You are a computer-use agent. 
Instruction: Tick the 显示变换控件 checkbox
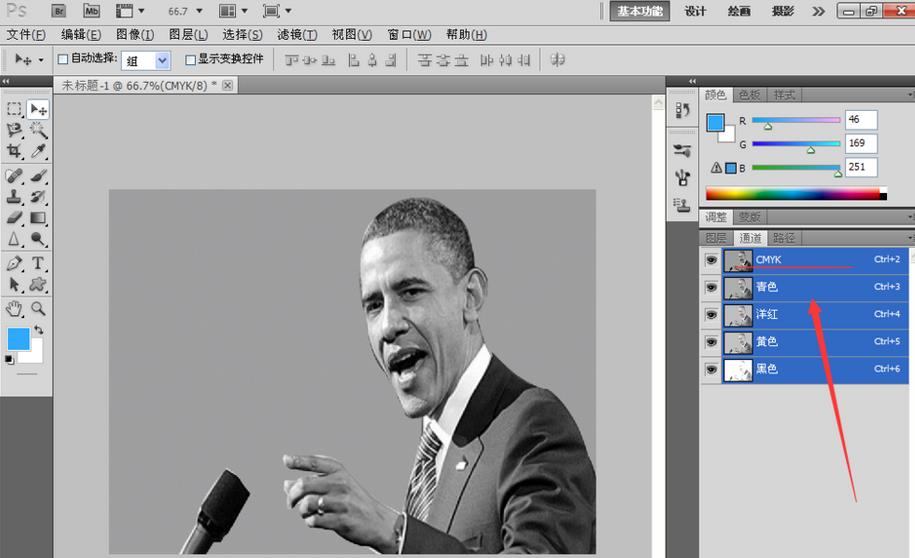pyautogui.click(x=190, y=59)
